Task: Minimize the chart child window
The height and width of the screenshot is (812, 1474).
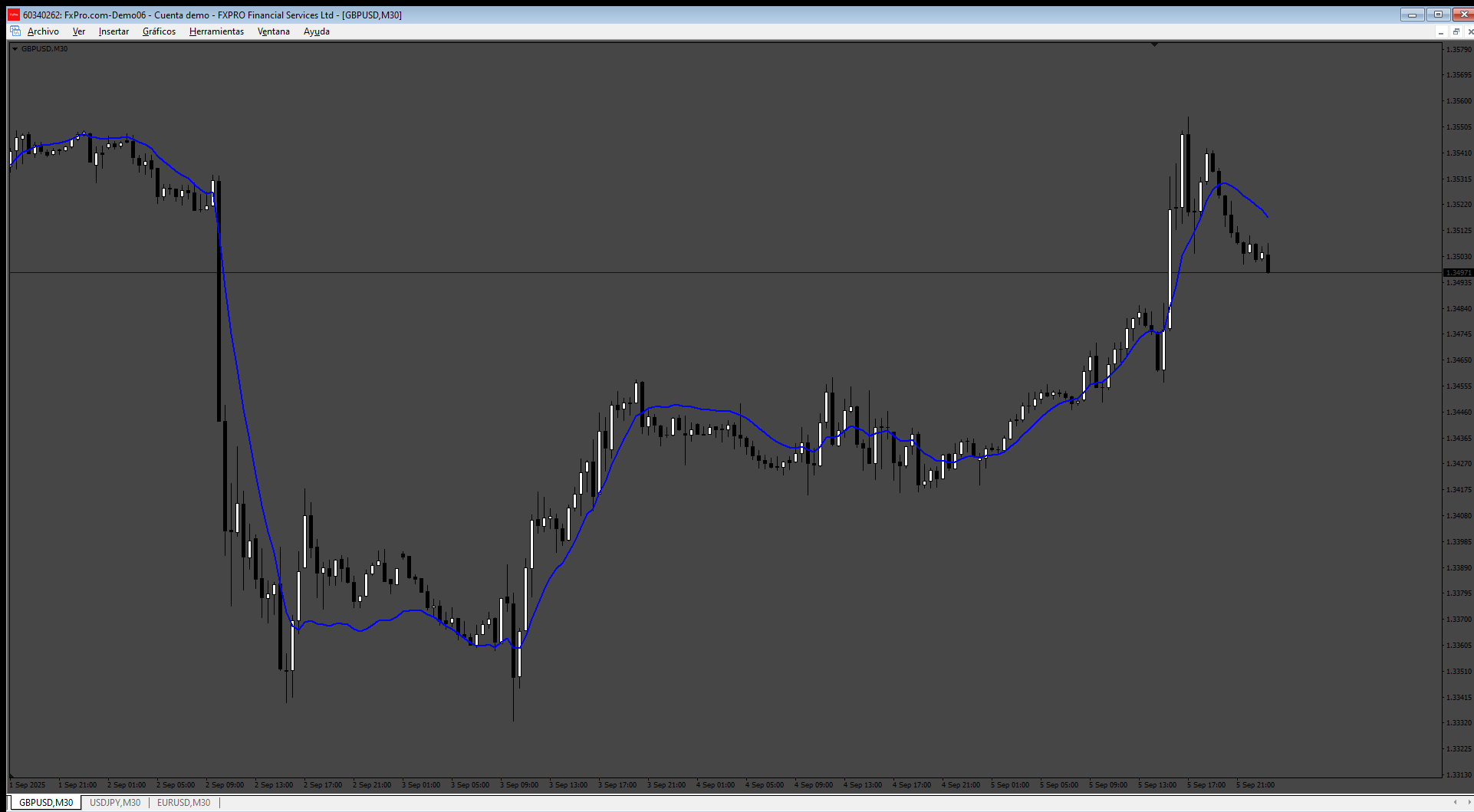Action: click(x=1441, y=31)
